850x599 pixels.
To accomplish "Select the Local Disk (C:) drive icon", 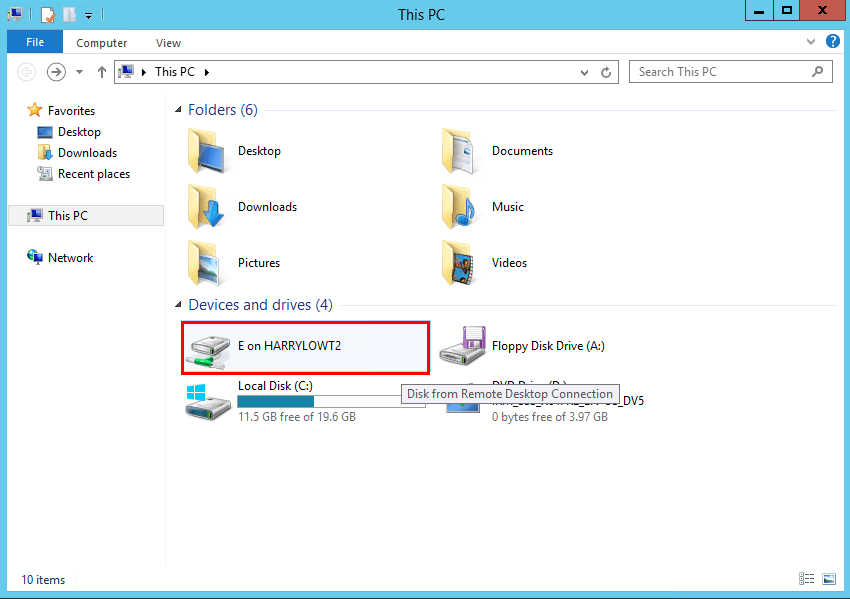I will pos(208,402).
